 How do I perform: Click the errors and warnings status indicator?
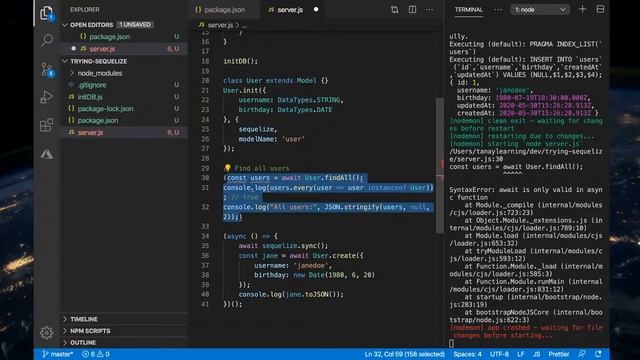(96, 354)
